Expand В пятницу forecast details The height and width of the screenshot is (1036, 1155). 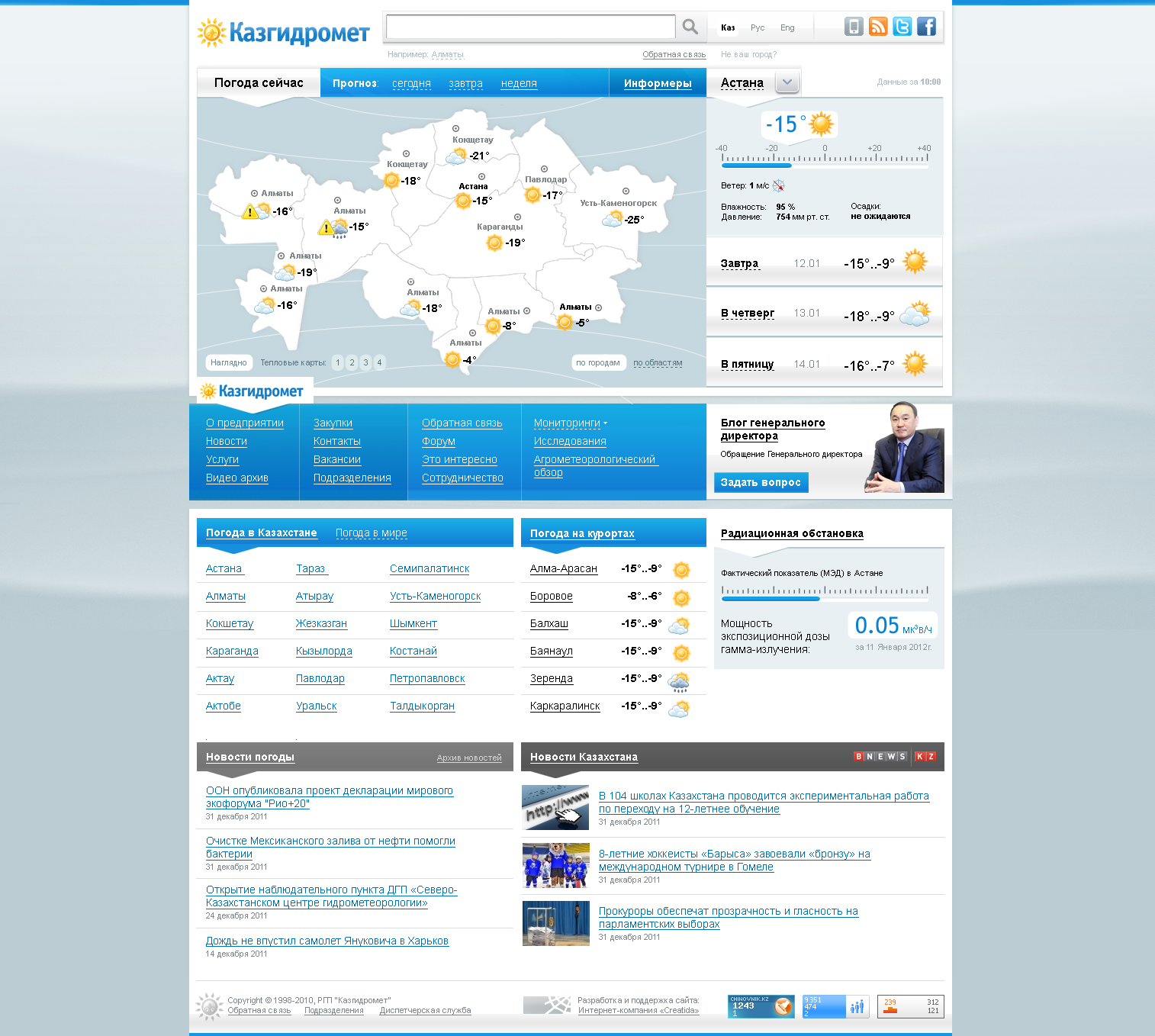point(747,364)
